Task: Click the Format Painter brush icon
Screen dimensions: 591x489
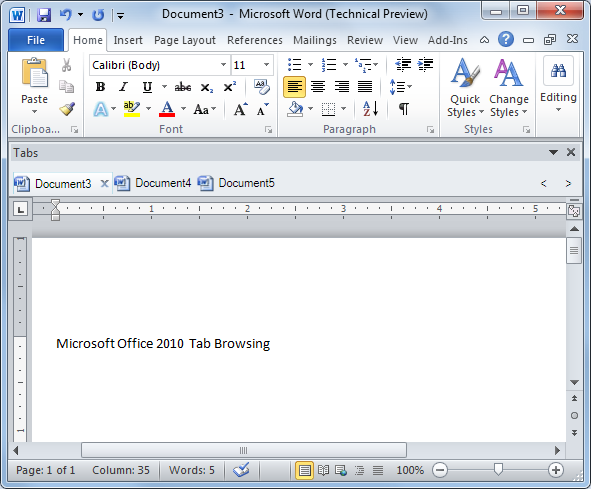Action: [x=67, y=109]
